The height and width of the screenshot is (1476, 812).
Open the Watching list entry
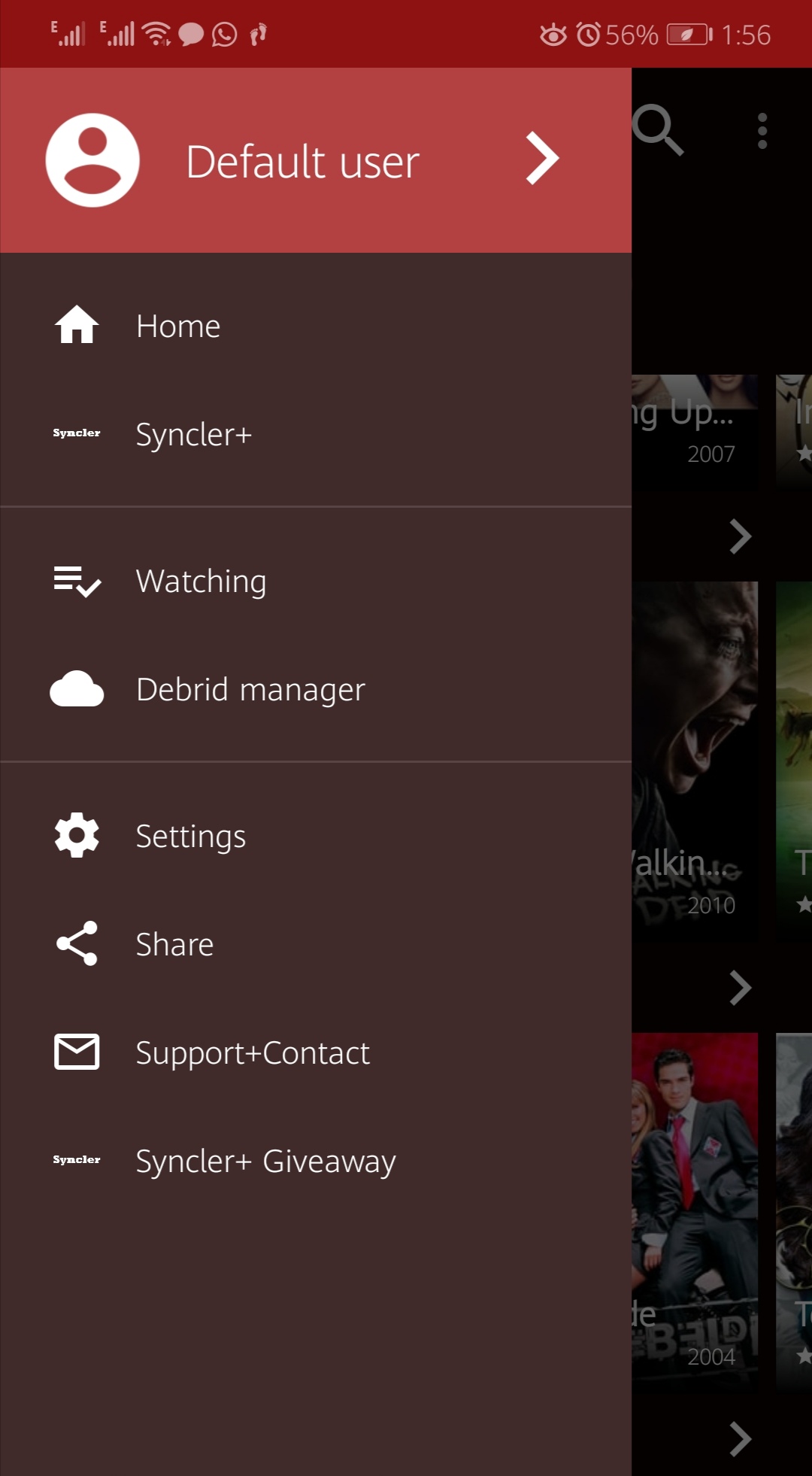[x=201, y=582]
